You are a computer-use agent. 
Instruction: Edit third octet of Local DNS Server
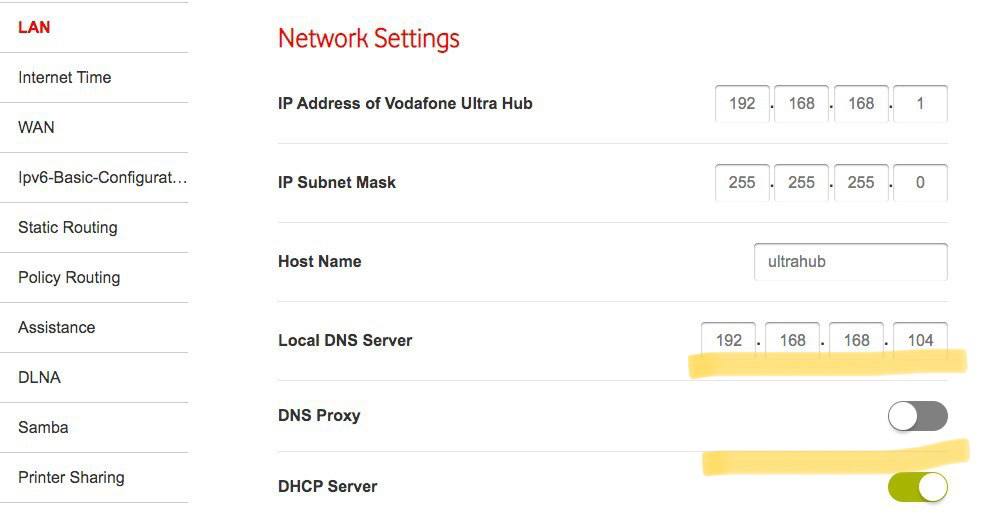click(x=857, y=341)
